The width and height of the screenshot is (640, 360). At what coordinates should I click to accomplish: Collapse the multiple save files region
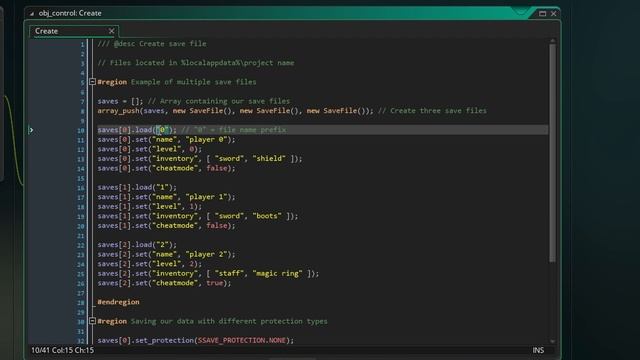click(x=92, y=82)
